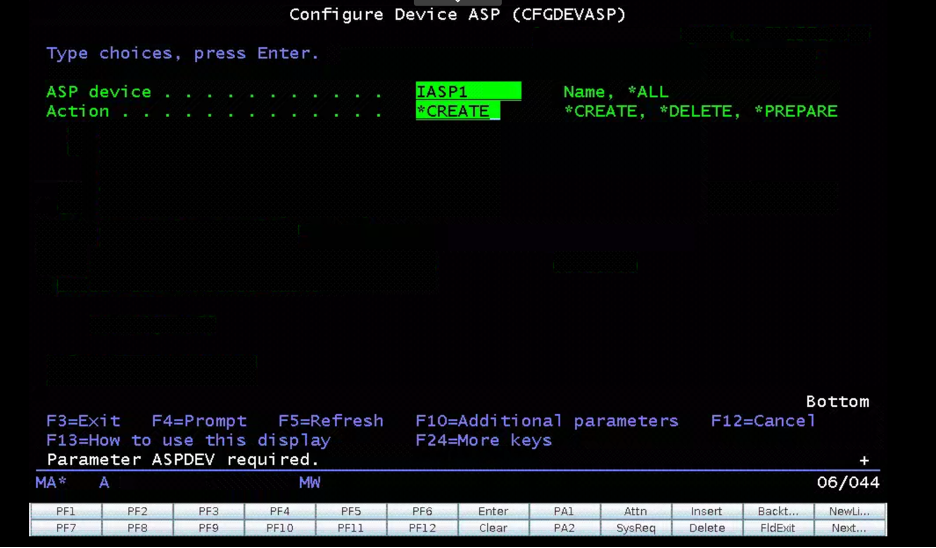Click the Enter keypad button
This screenshot has height=548, width=936.
[493, 511]
